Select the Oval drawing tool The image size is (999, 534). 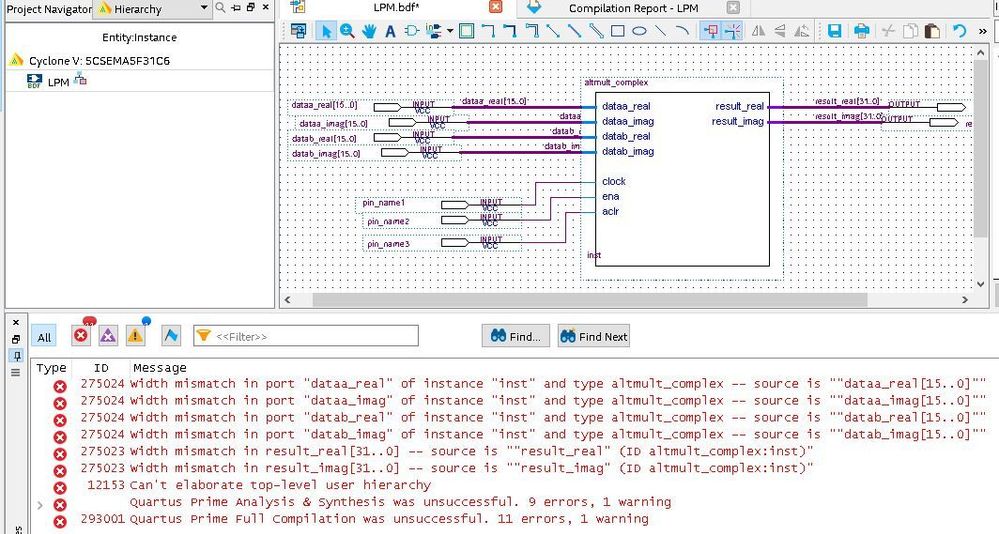coord(639,31)
